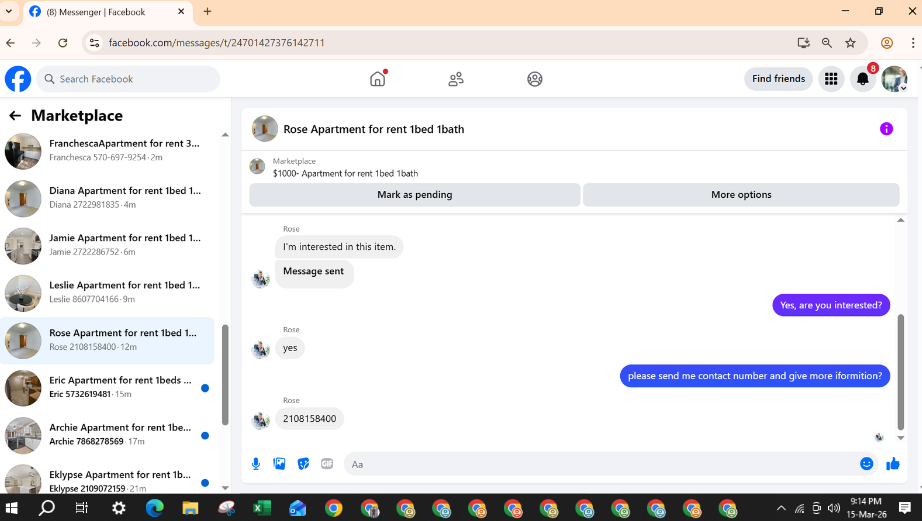922x521 pixels.
Task: Open Microsoft Edge from taskbar
Action: [x=154, y=507]
